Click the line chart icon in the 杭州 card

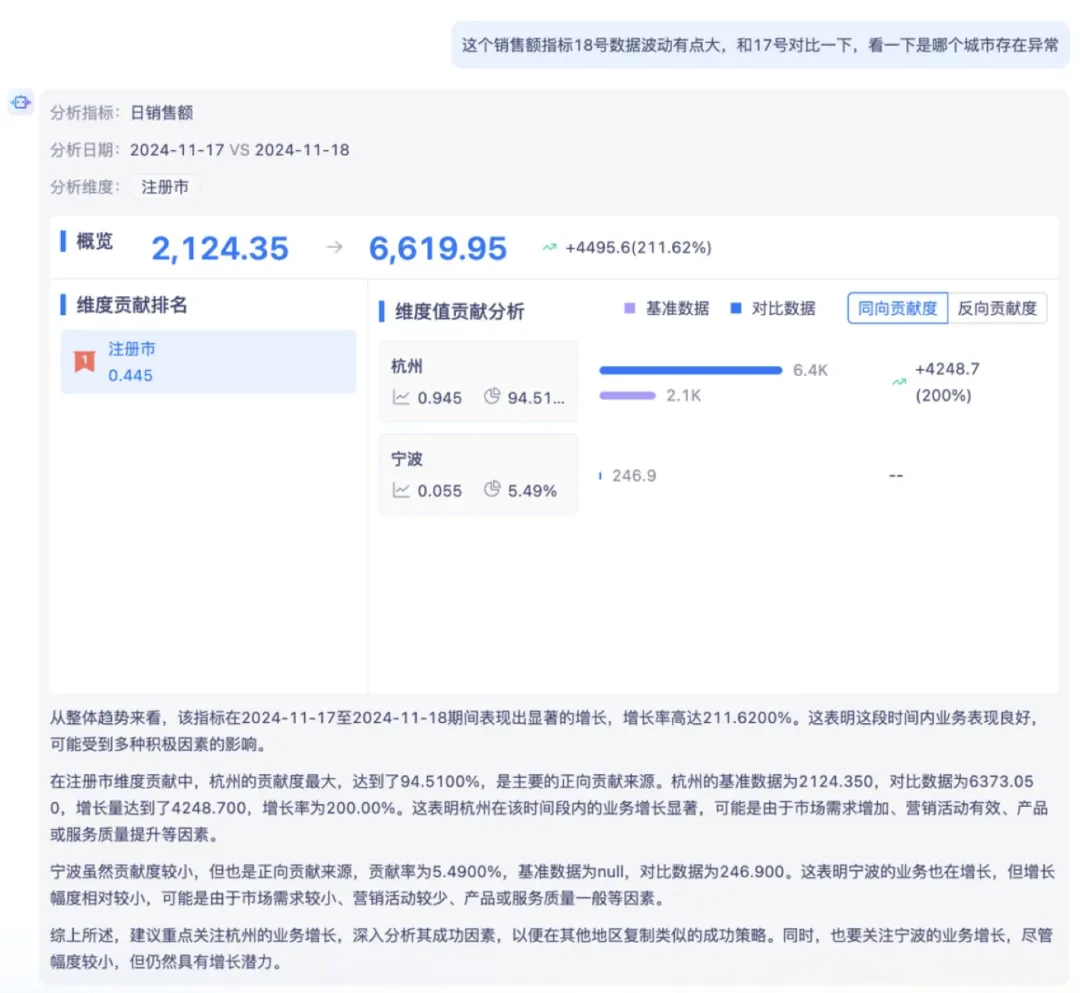pyautogui.click(x=401, y=397)
